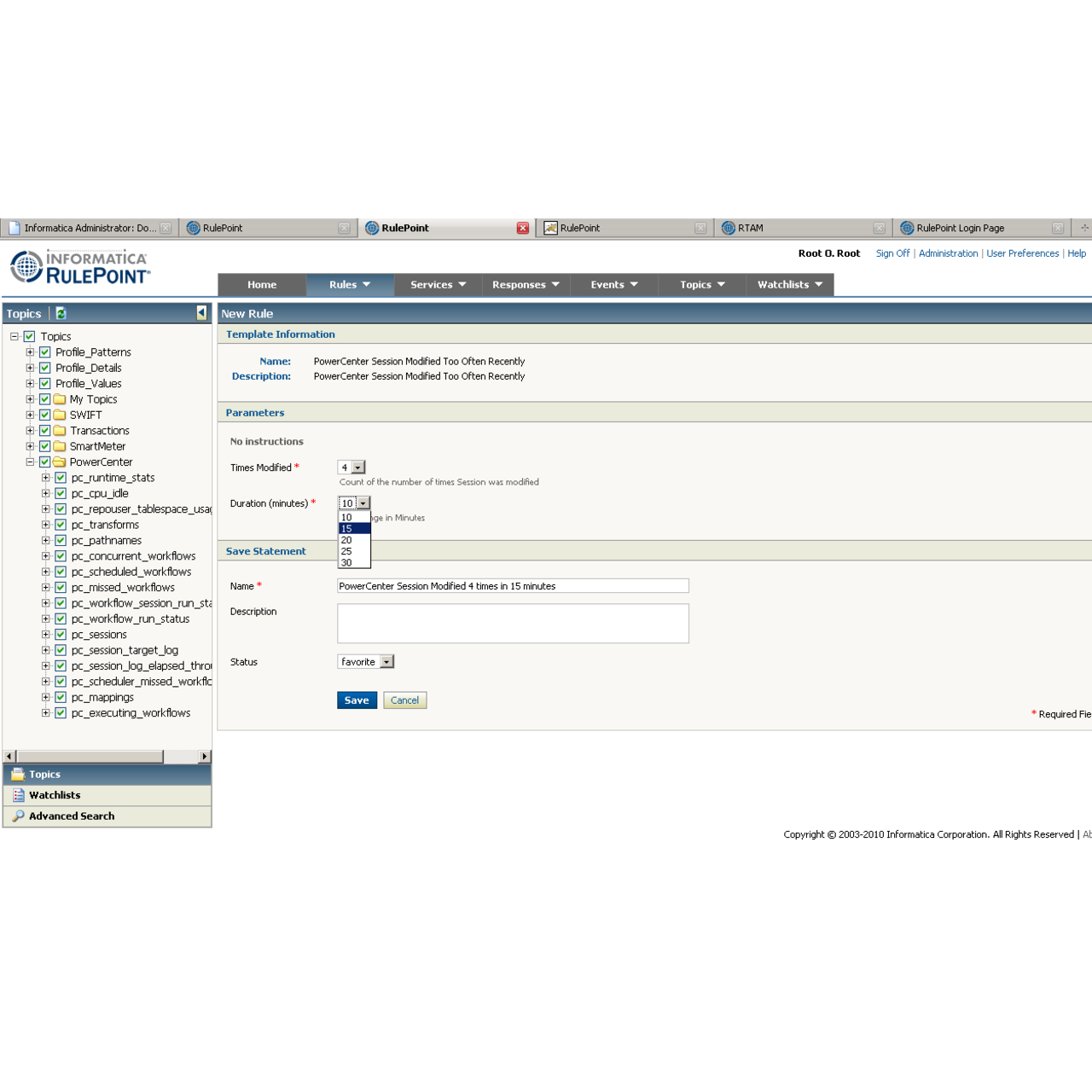1092x1092 pixels.
Task: Click the Informatica Administrator tab page icon
Action: (x=15, y=228)
